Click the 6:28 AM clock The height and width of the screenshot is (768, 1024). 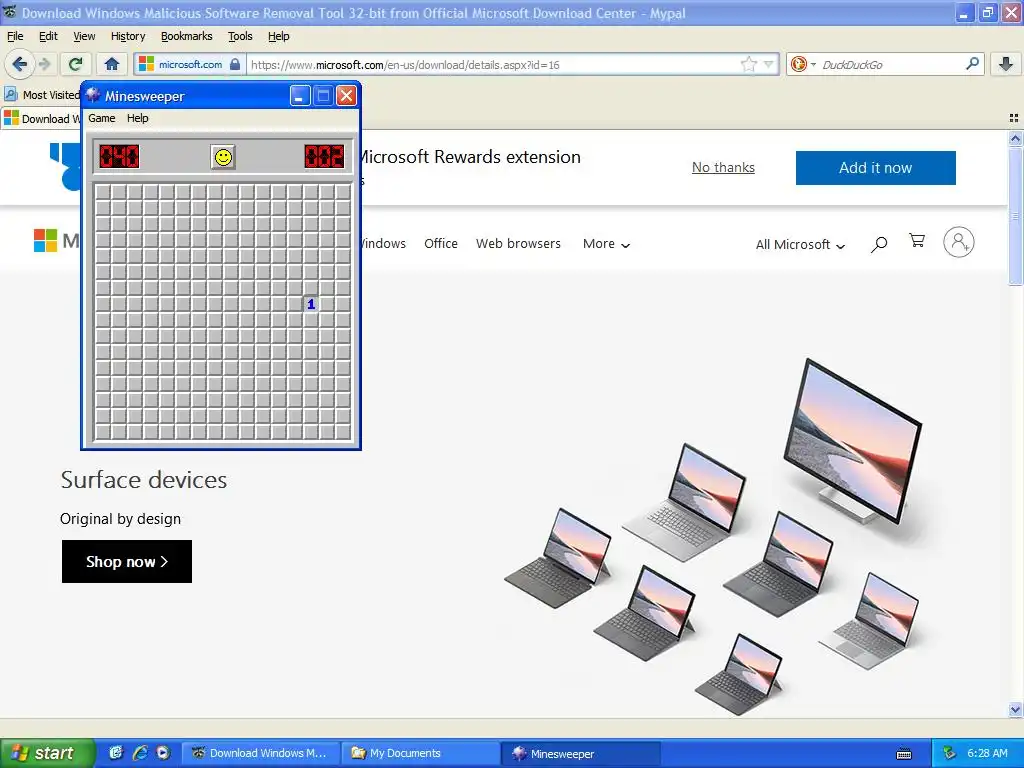pos(987,753)
